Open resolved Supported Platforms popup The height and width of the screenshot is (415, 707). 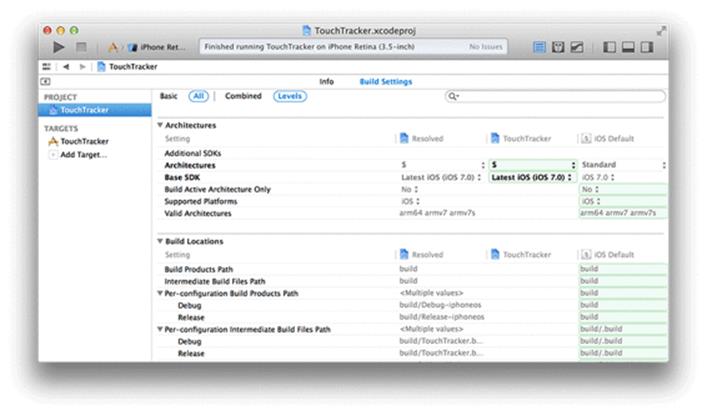[410, 201]
